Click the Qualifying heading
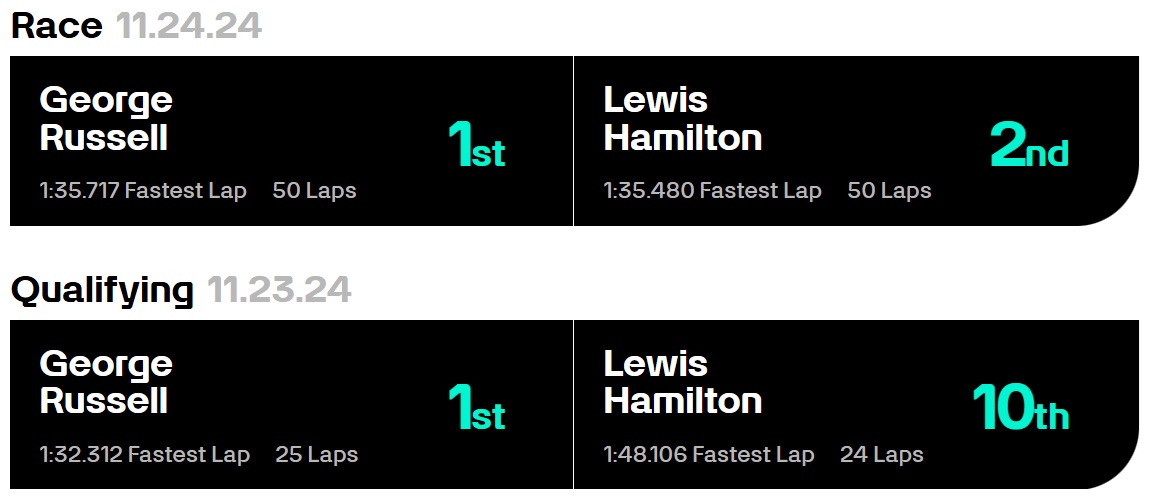 (x=103, y=290)
